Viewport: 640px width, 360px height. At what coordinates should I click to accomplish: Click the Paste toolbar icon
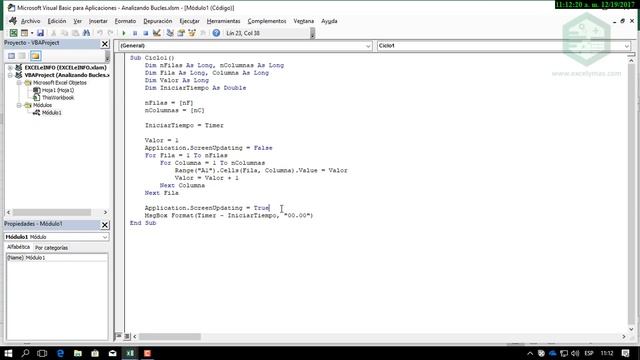click(x=75, y=33)
